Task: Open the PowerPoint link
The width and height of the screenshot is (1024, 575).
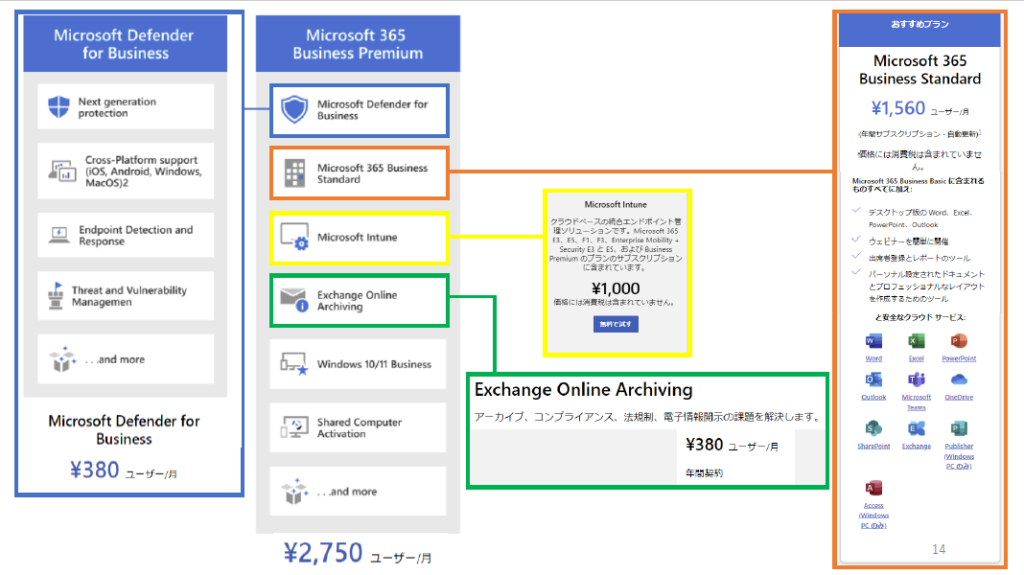Action: click(x=959, y=359)
